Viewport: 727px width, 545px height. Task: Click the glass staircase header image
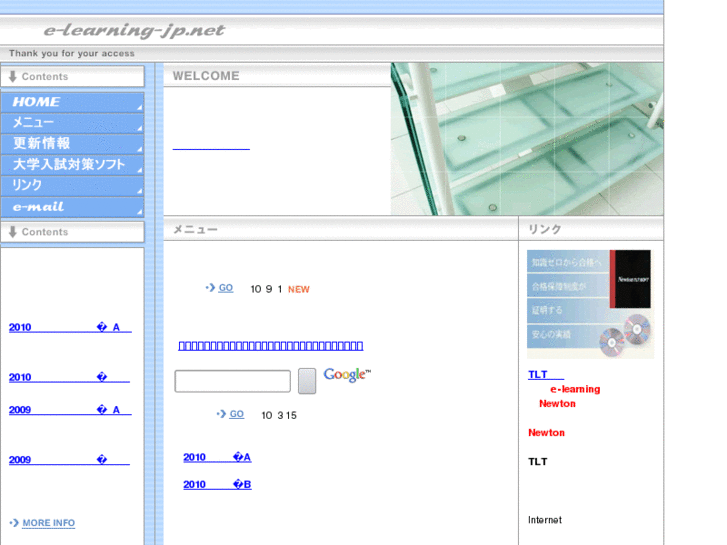(x=527, y=139)
